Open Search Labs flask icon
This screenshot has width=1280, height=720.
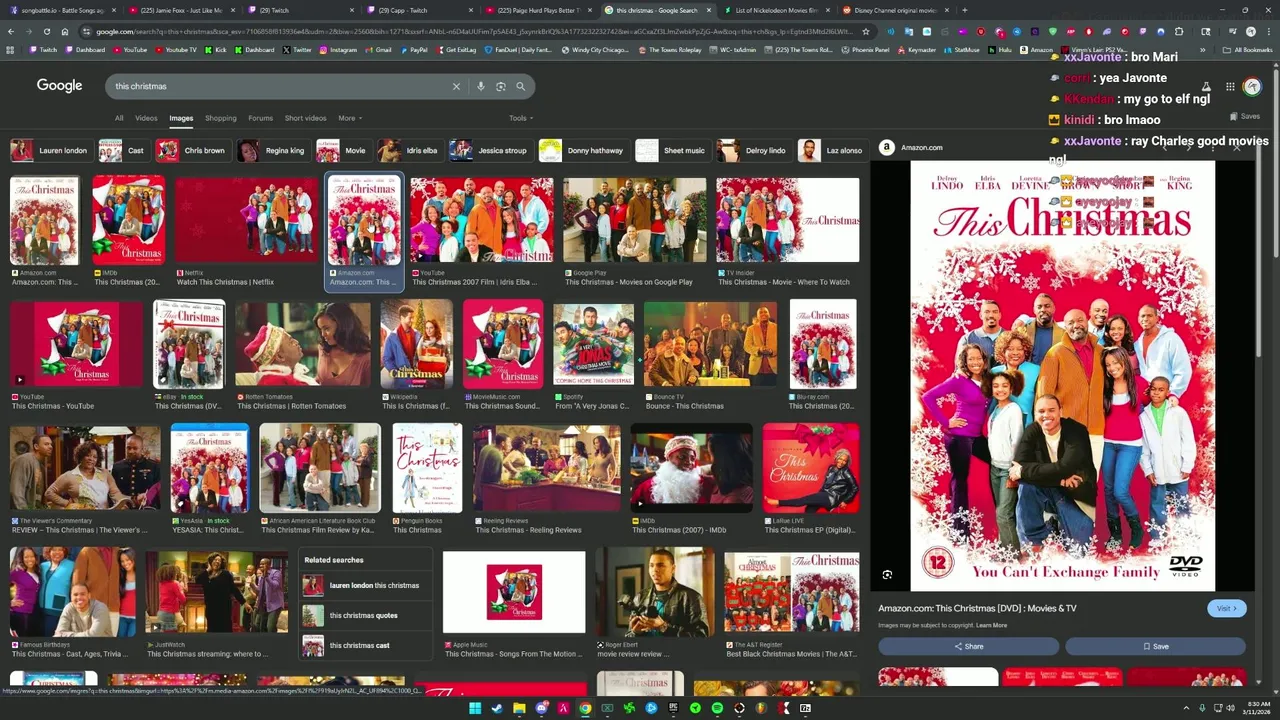pos(1206,87)
